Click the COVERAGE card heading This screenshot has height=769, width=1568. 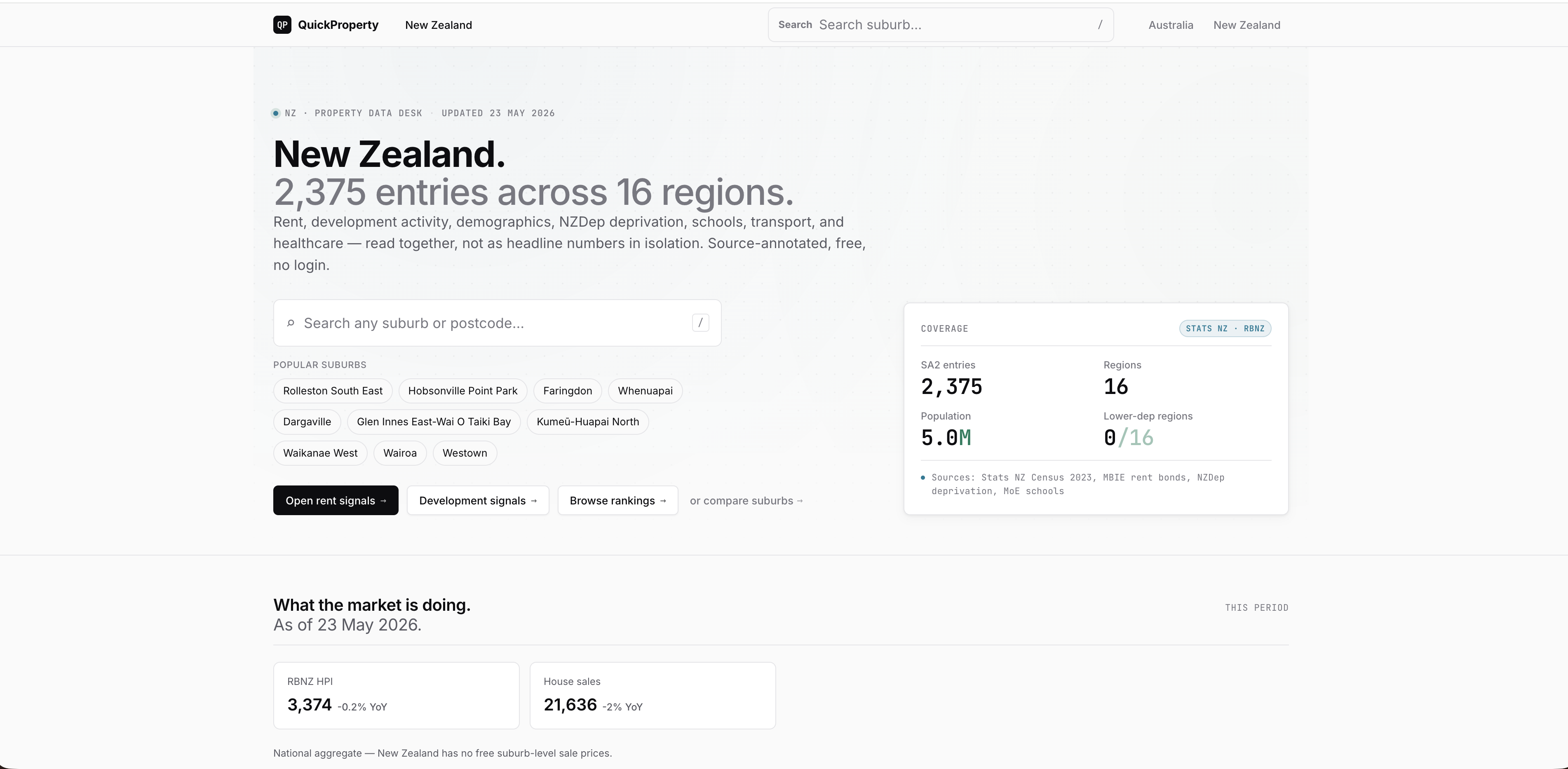(x=944, y=328)
